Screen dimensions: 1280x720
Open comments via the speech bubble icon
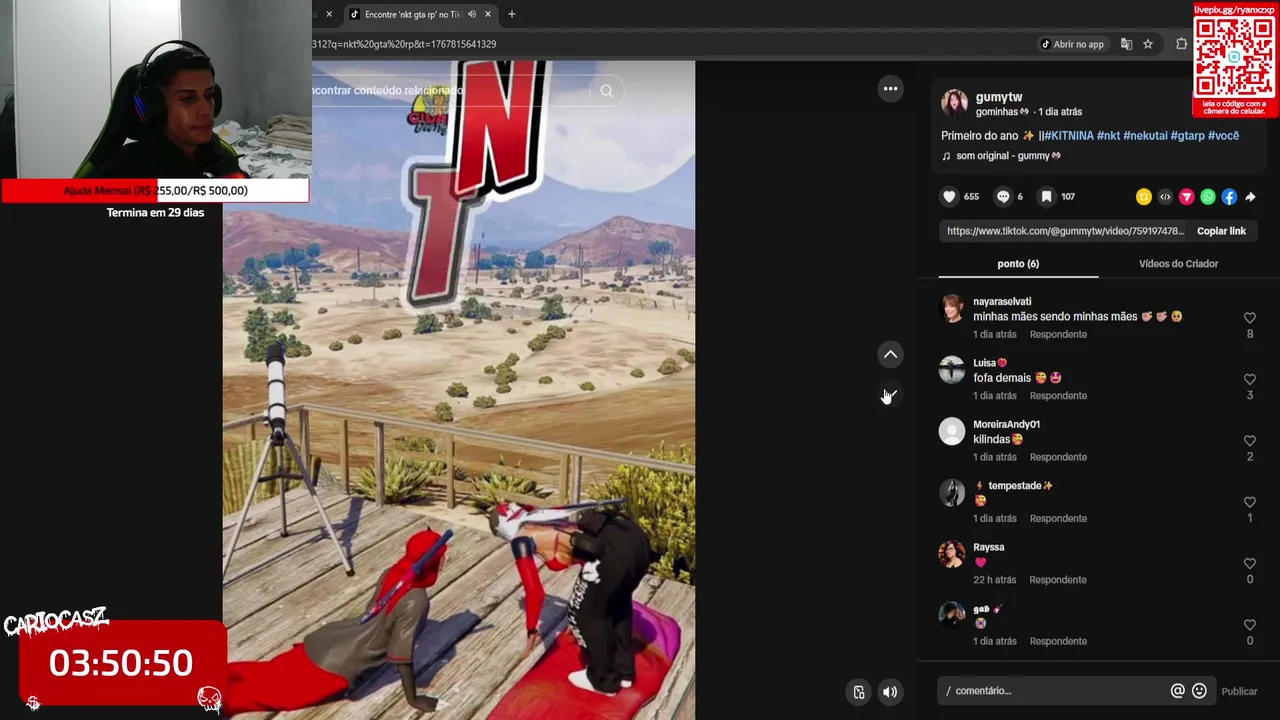coord(1003,197)
